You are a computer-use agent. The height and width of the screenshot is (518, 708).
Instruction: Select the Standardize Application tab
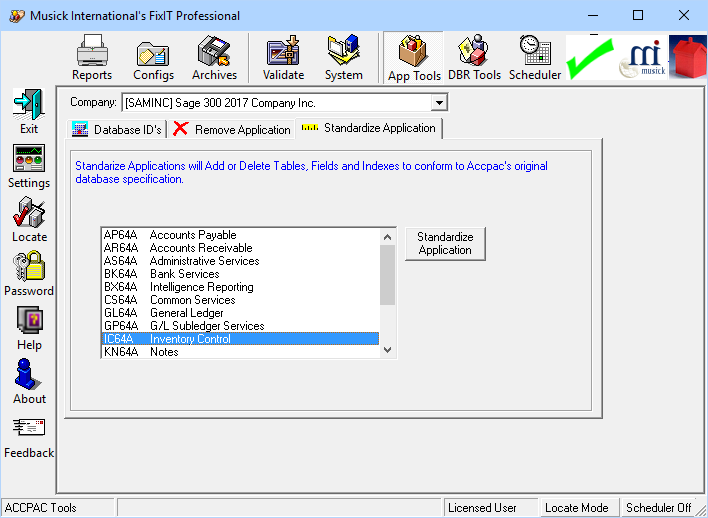pos(368,128)
